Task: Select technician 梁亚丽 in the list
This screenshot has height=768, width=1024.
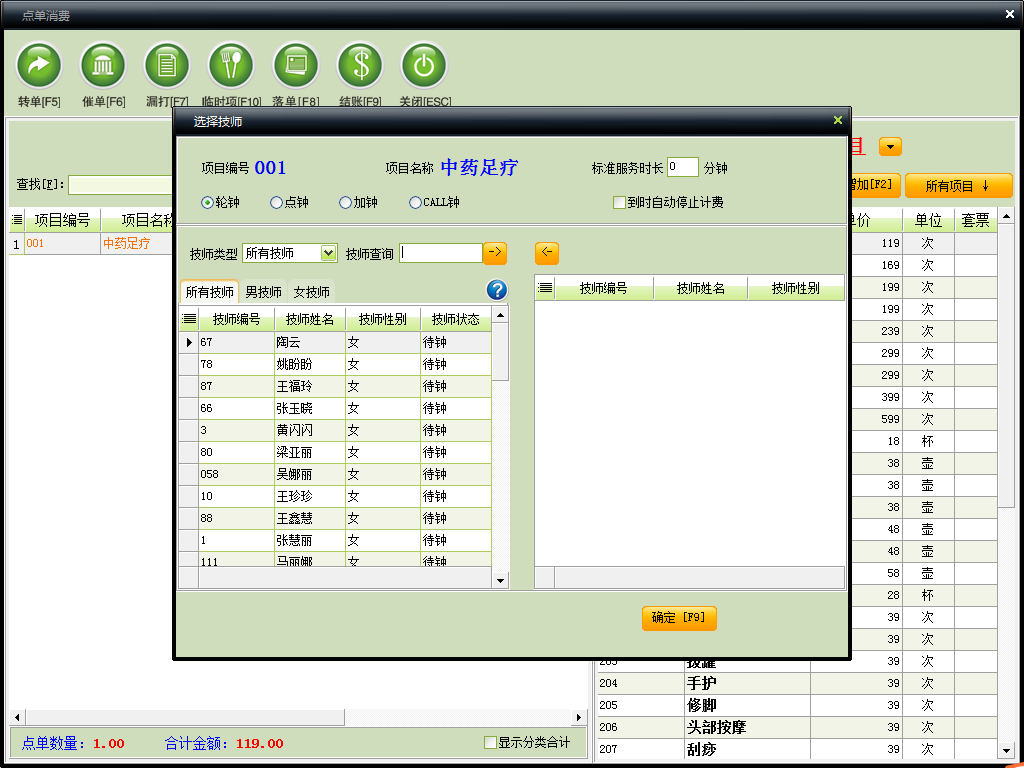Action: [x=336, y=453]
